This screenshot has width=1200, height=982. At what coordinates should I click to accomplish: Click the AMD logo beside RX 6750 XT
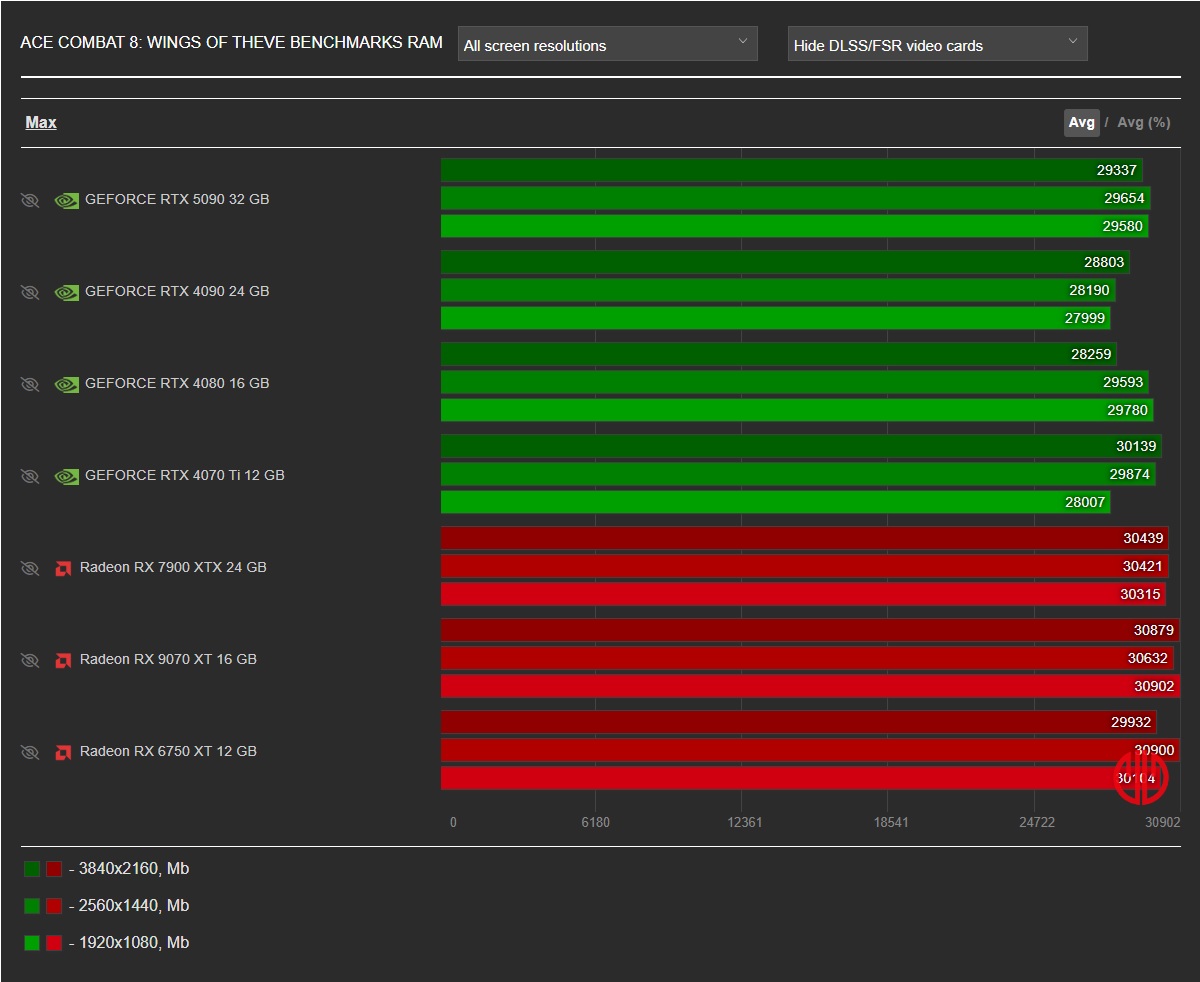[63, 752]
